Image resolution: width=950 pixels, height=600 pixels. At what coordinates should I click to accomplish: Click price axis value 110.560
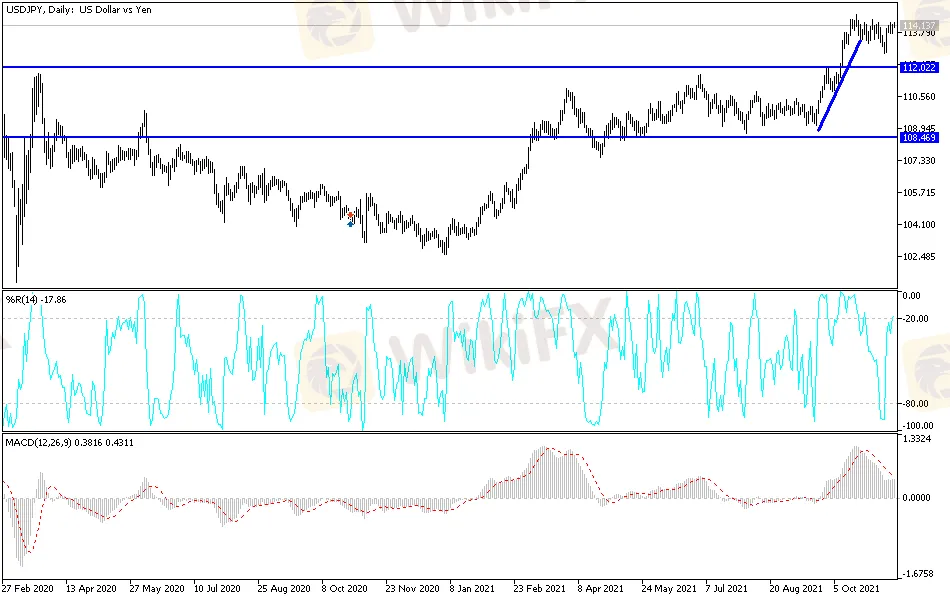[919, 96]
